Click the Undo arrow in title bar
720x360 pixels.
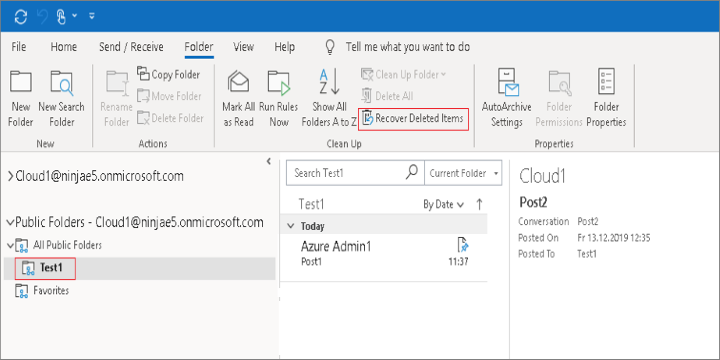tap(43, 17)
